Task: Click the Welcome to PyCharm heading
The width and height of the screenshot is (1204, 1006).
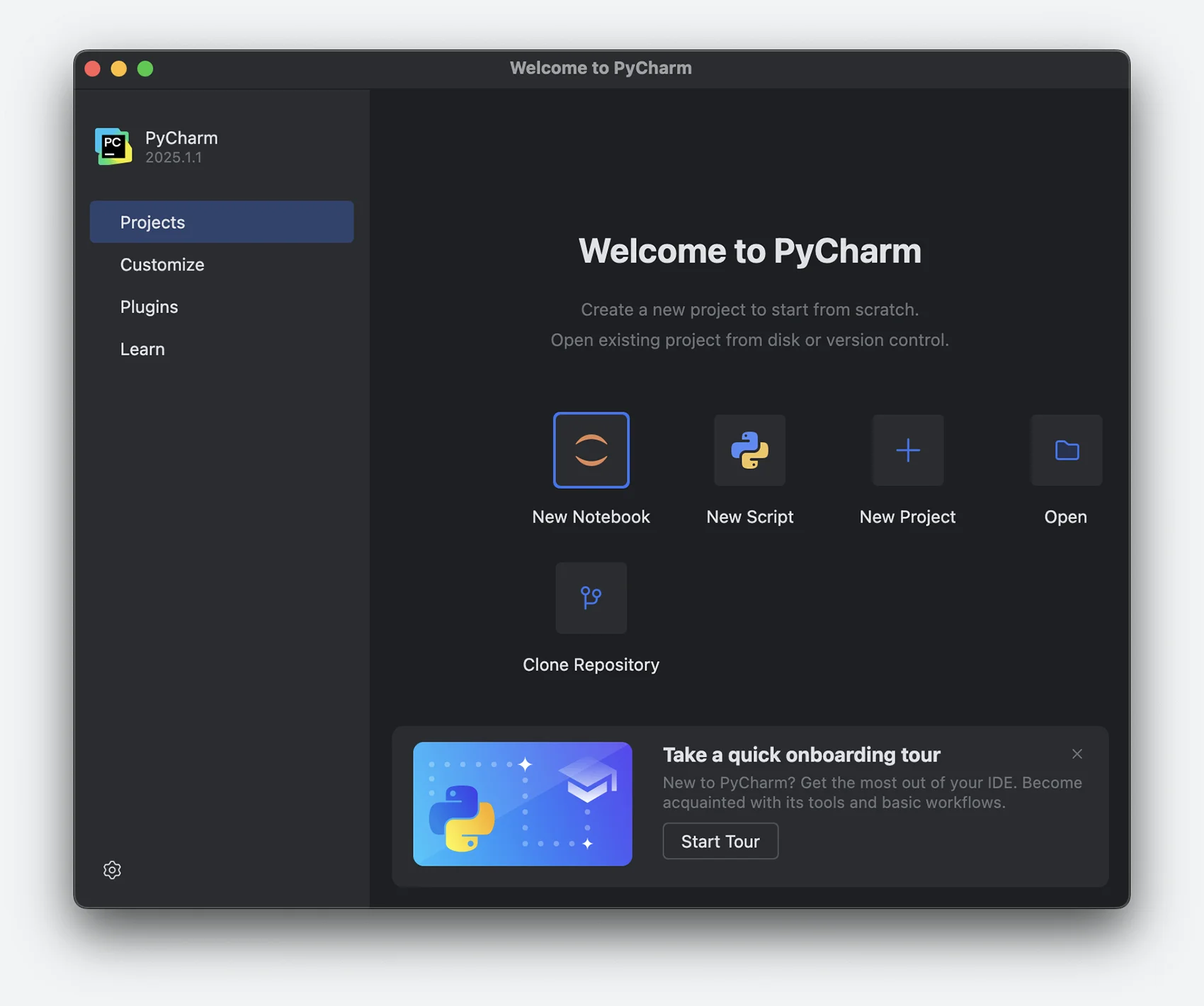Action: [749, 251]
